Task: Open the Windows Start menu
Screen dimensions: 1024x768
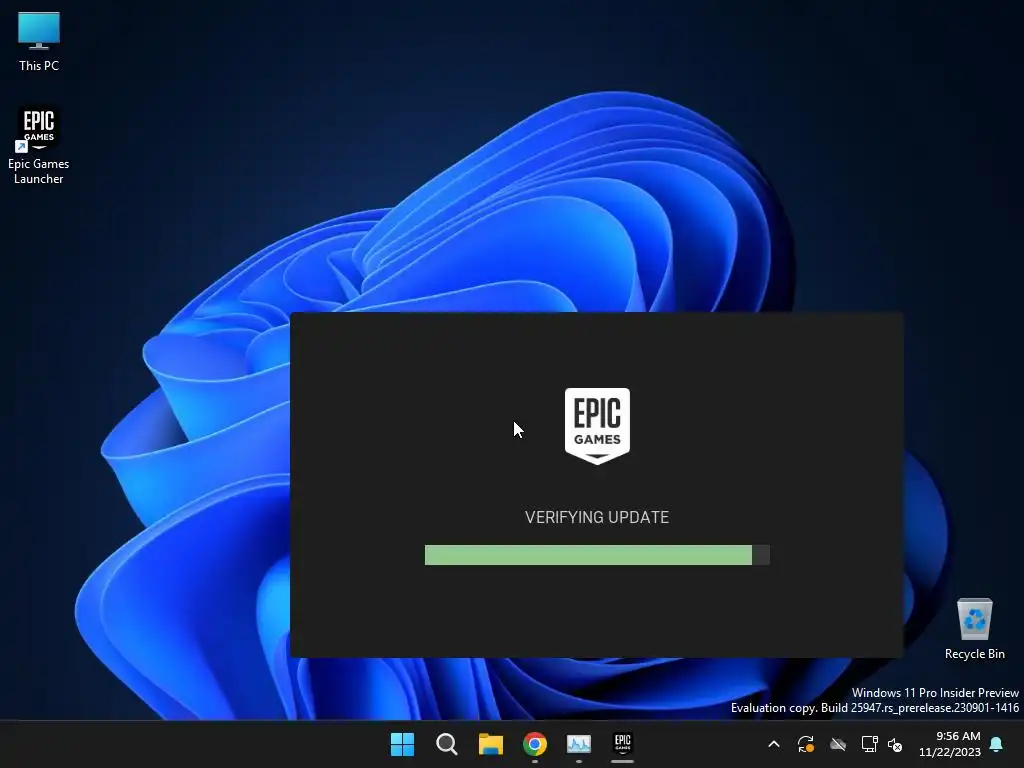Action: (x=402, y=744)
